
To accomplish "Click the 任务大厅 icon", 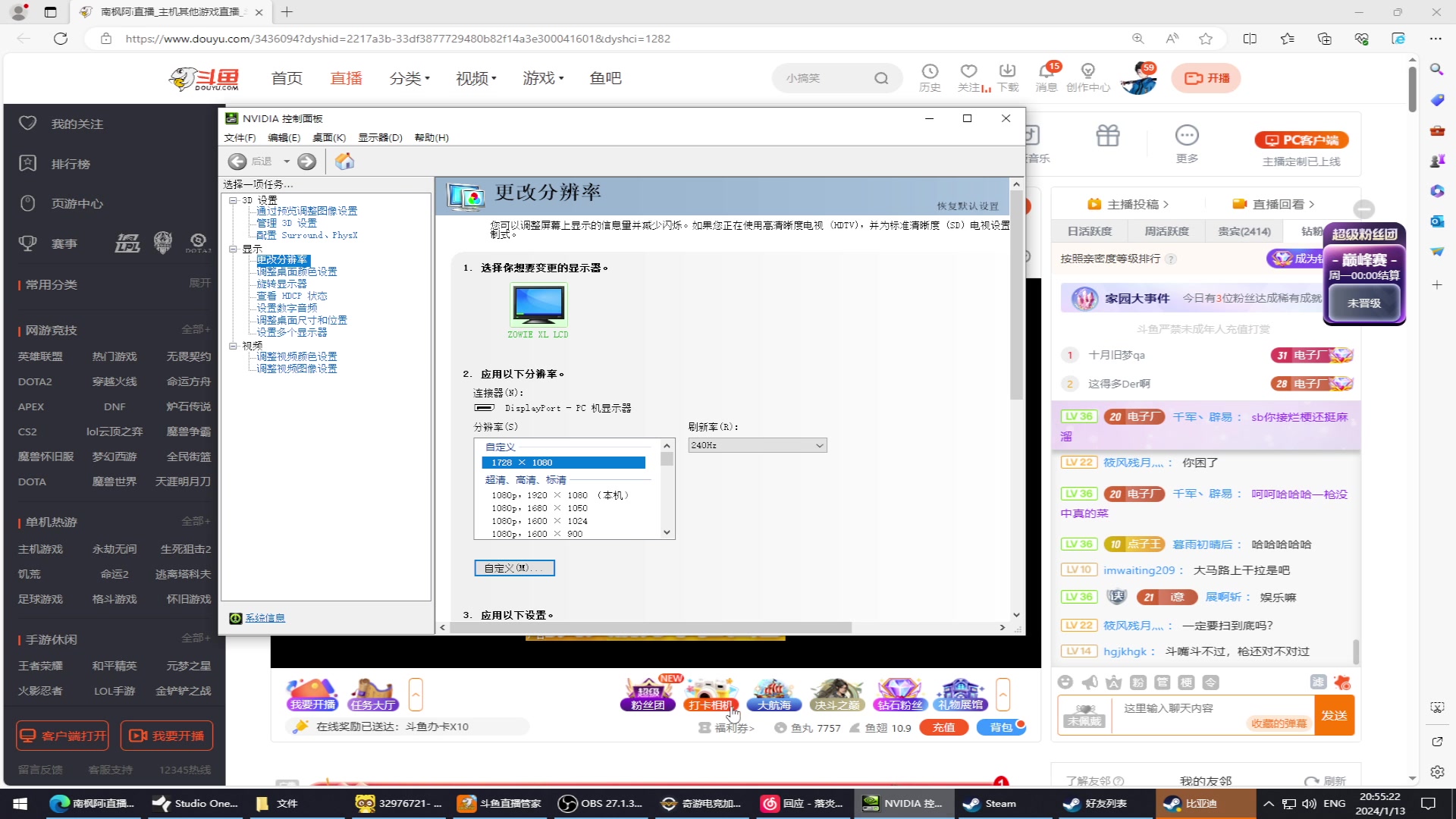I will pyautogui.click(x=373, y=695).
